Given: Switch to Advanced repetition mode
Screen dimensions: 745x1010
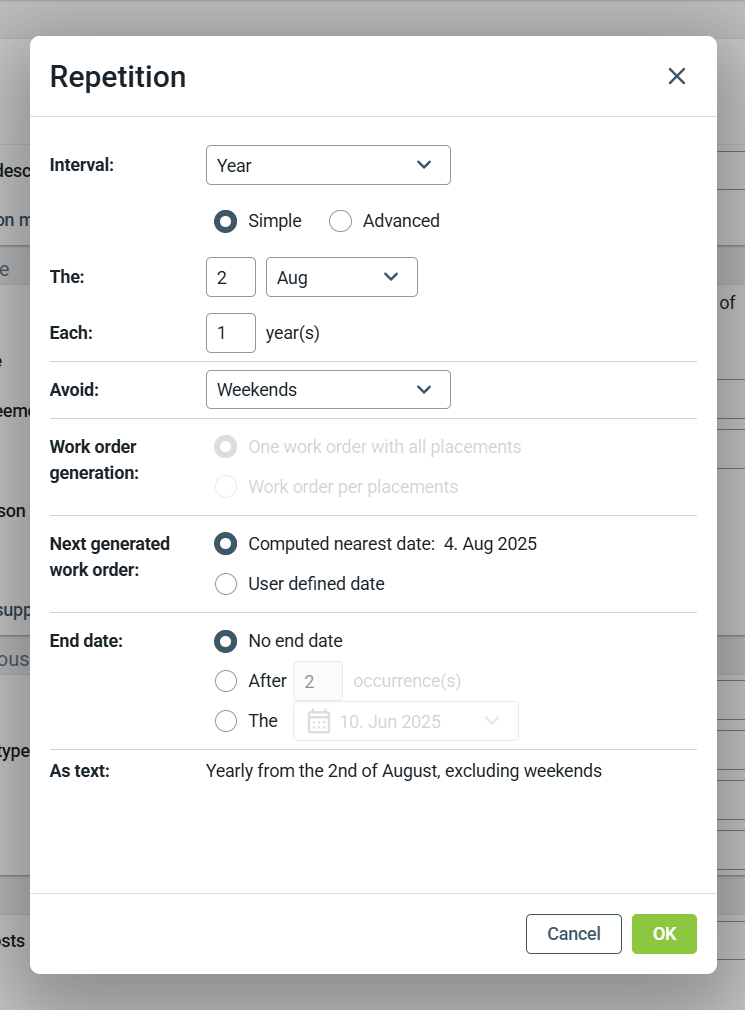Looking at the screenshot, I should coord(341,221).
